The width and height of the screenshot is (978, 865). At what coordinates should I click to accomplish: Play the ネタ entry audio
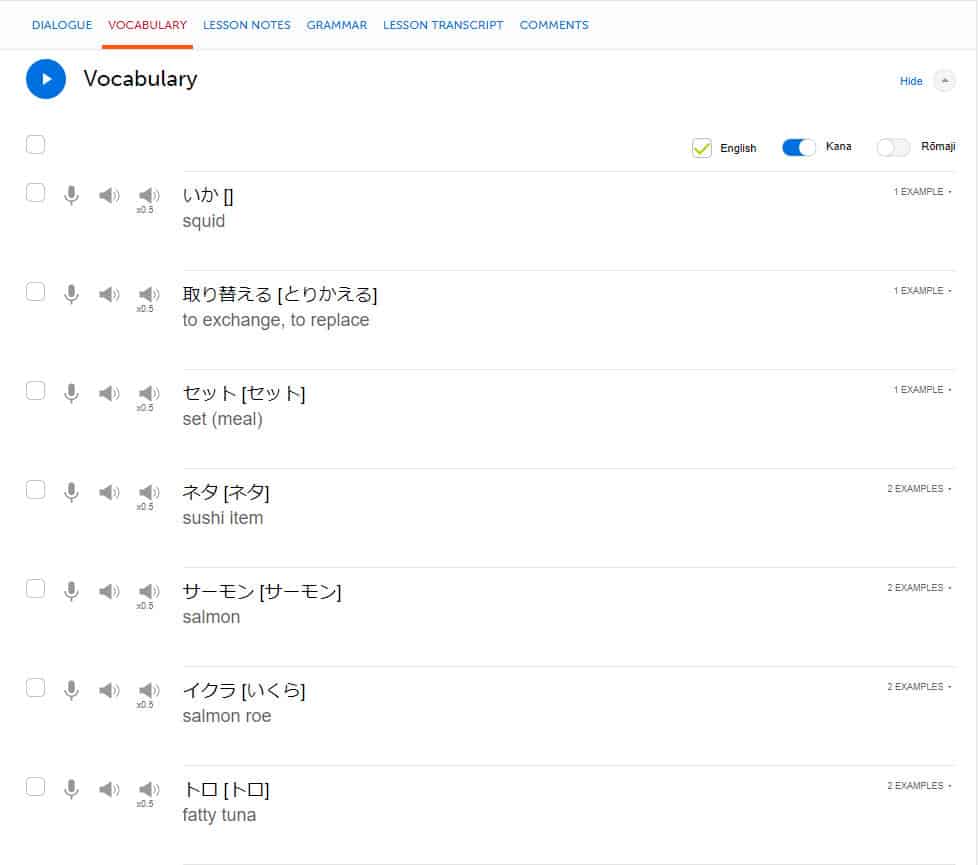(108, 492)
